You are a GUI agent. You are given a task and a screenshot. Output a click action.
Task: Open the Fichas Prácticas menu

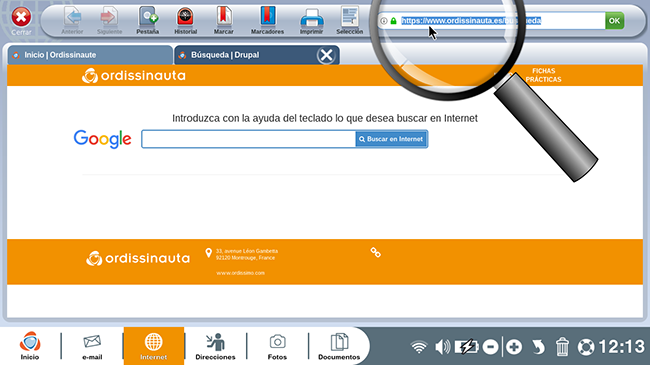tap(543, 75)
